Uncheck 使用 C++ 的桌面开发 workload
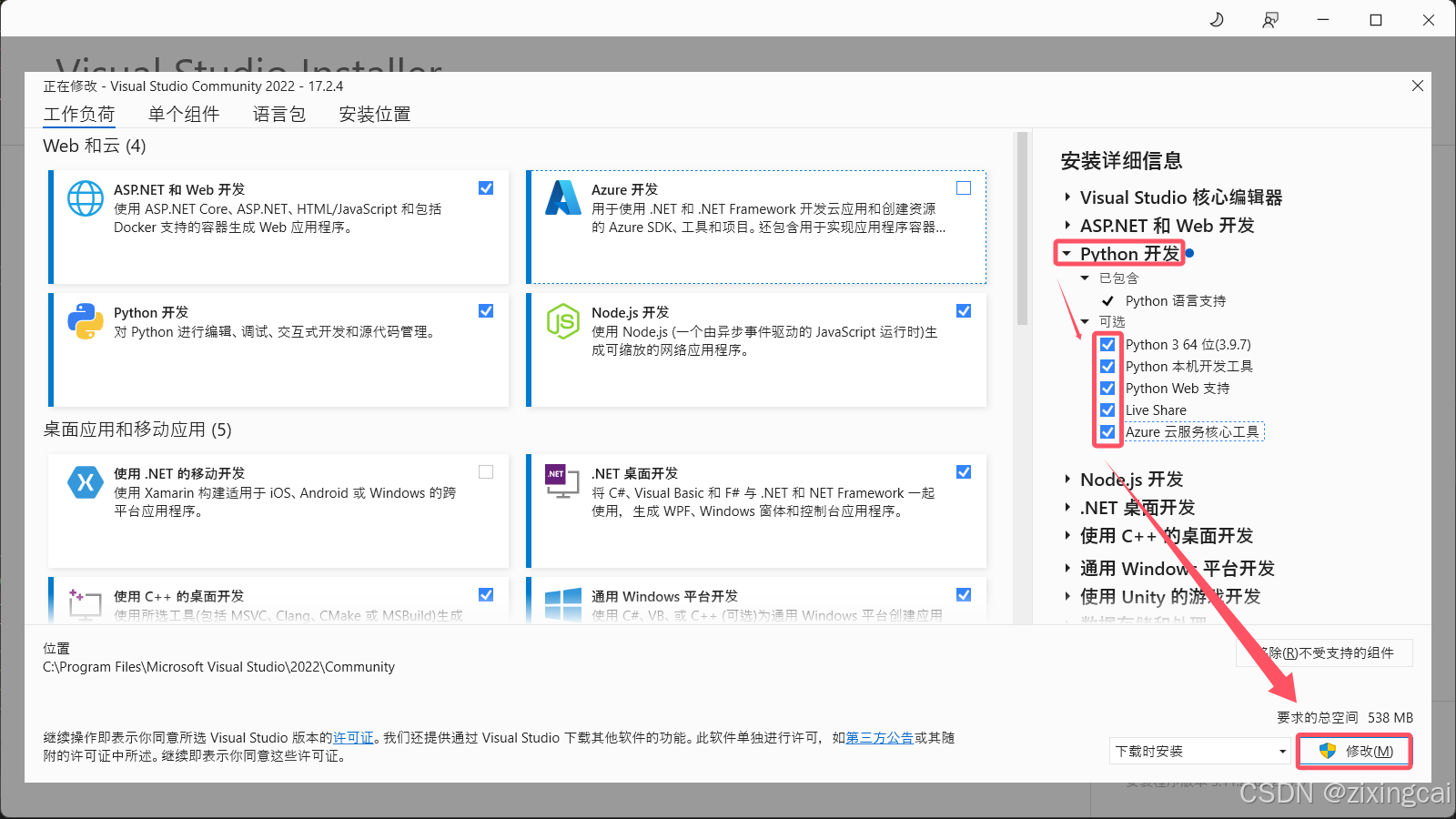 (x=486, y=595)
